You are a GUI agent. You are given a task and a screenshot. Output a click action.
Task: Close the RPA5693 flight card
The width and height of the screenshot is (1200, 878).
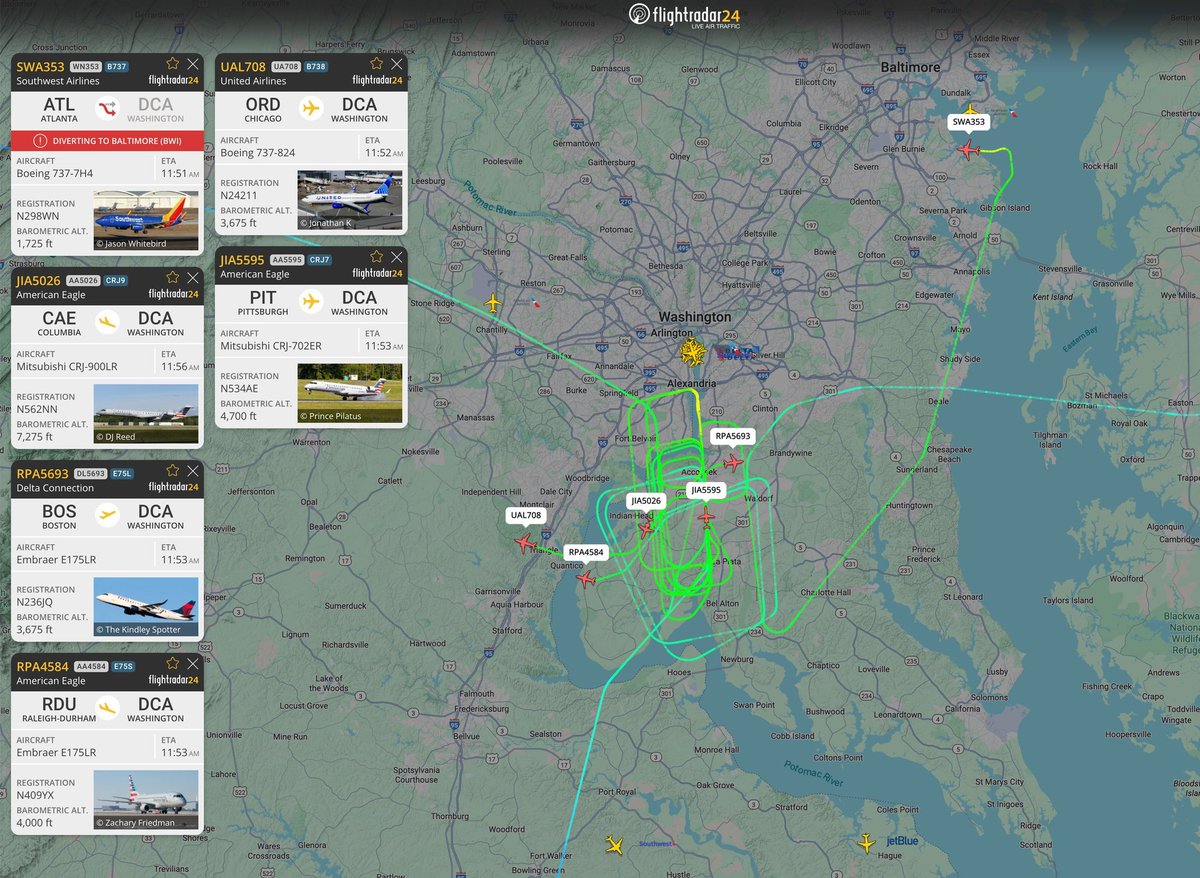click(192, 471)
